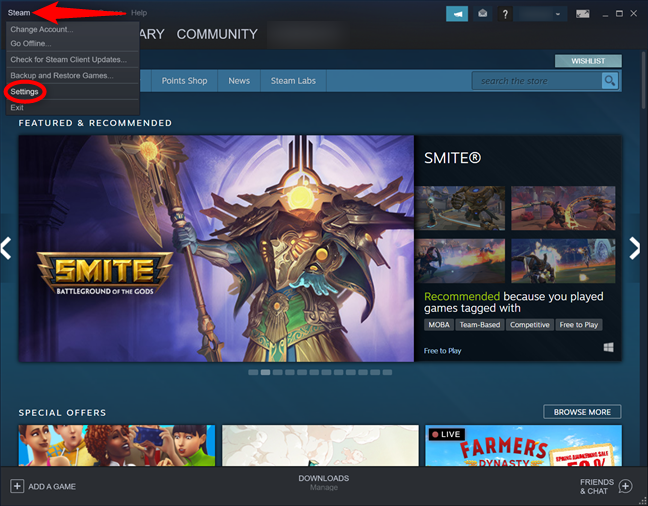
Task: Click the Free to Play price label
Action: [442, 351]
